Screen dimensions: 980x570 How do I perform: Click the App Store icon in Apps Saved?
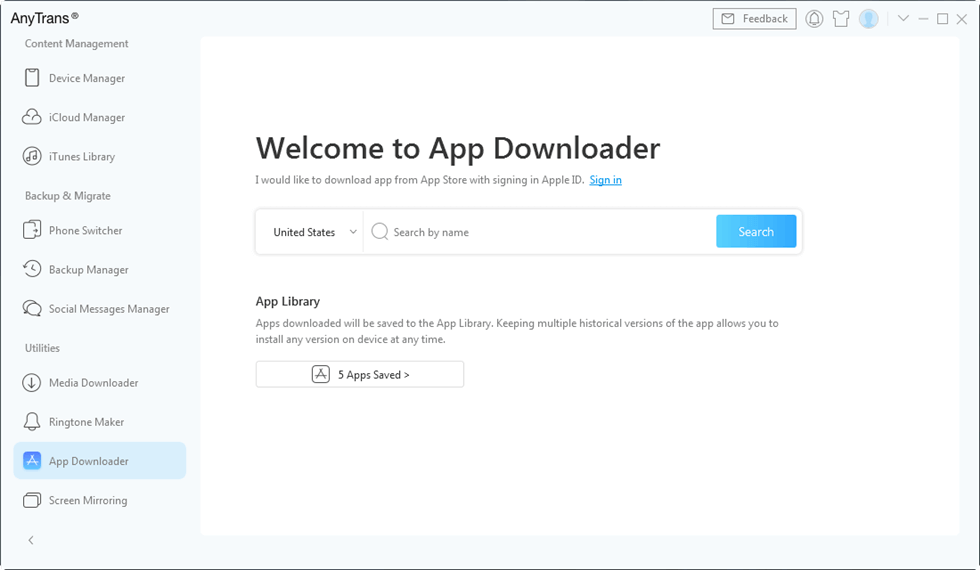(x=321, y=374)
